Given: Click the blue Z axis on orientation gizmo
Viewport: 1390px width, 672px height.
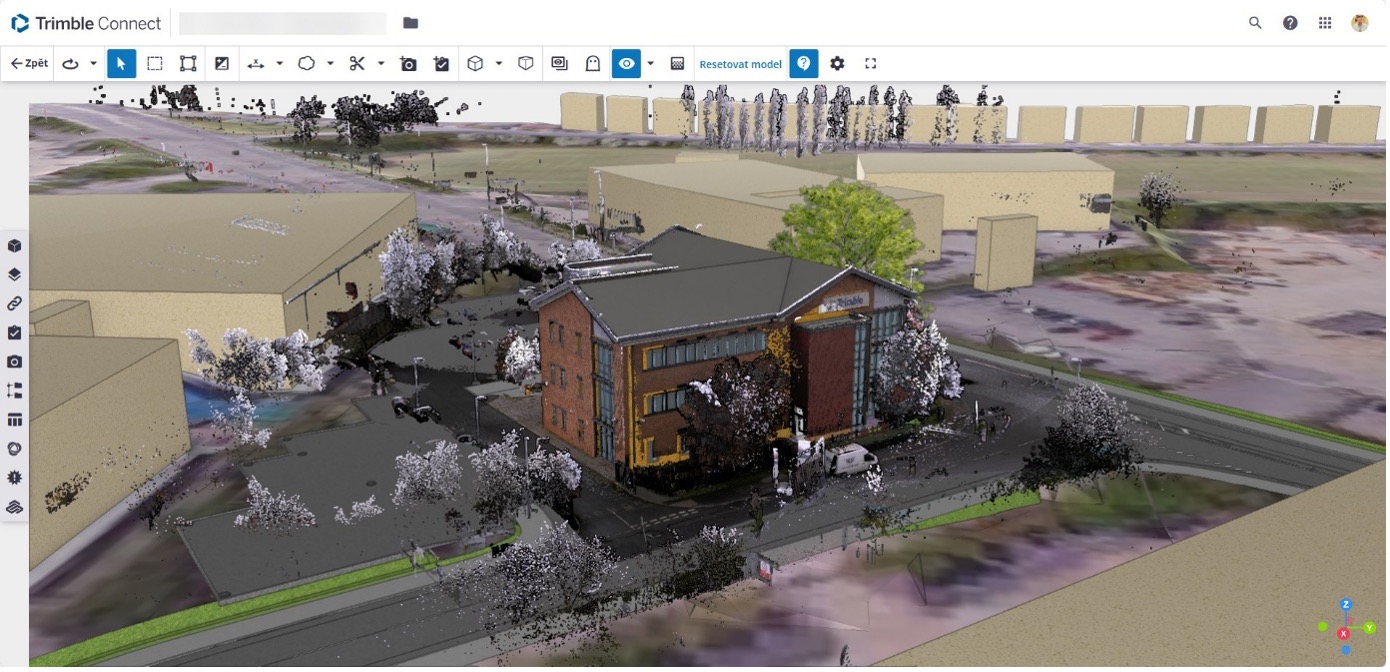Looking at the screenshot, I should pyautogui.click(x=1346, y=605).
